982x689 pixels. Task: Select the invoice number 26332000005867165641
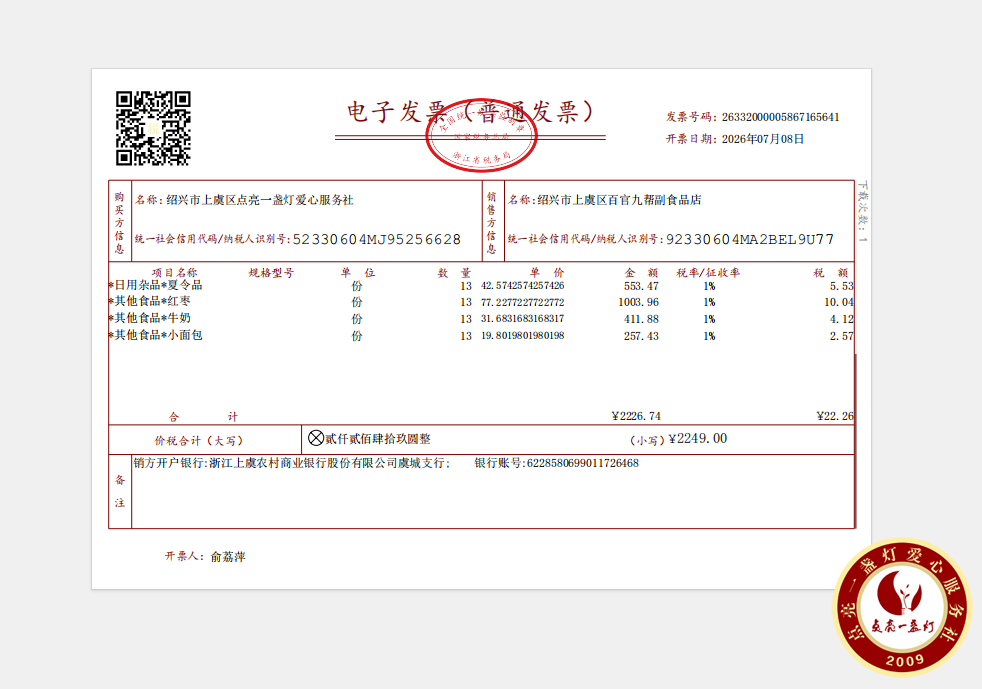click(780, 117)
